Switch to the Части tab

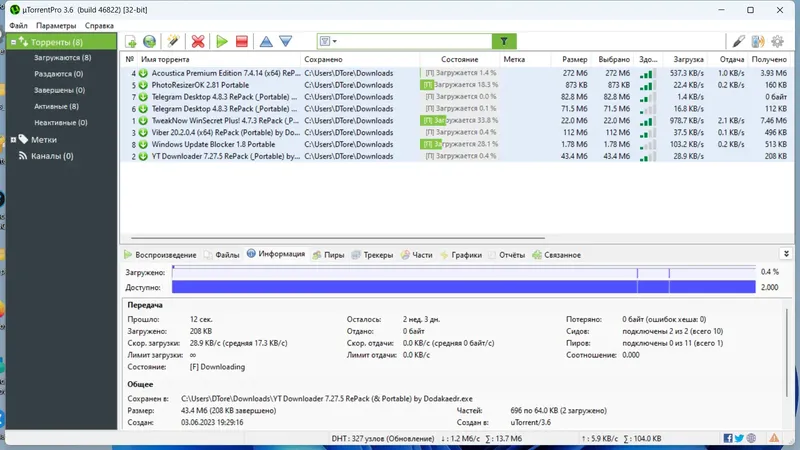point(417,255)
